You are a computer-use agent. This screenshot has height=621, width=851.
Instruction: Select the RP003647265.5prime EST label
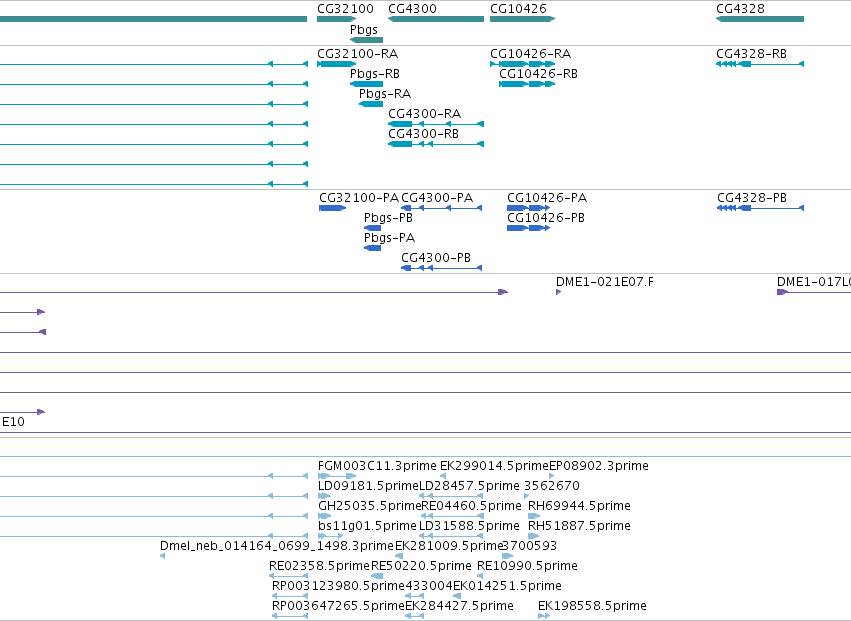click(x=339, y=606)
